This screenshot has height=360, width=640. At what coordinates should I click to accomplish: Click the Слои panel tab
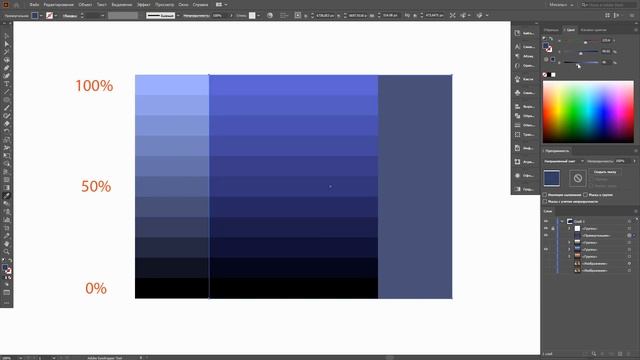(548, 211)
